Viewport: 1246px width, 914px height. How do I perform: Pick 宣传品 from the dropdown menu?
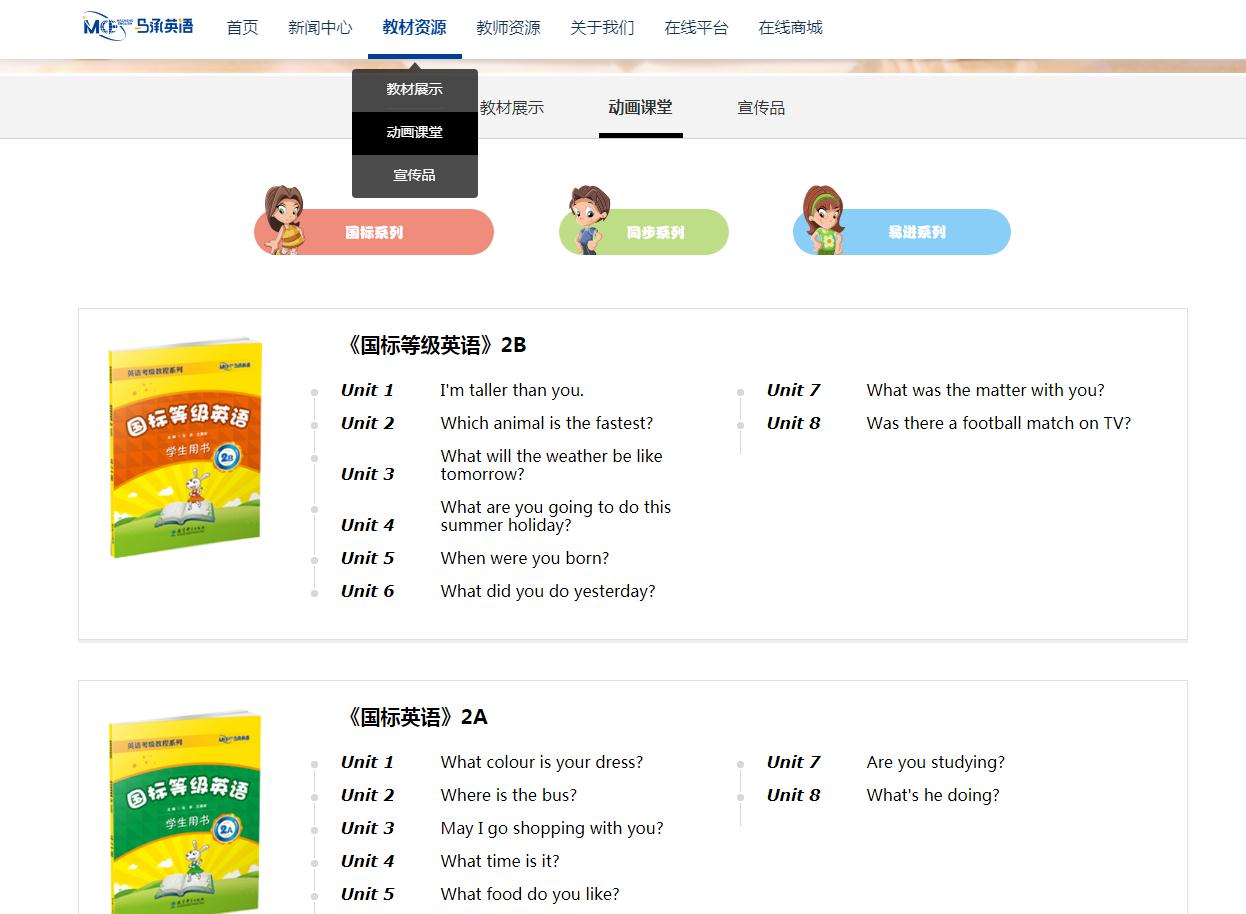click(415, 176)
